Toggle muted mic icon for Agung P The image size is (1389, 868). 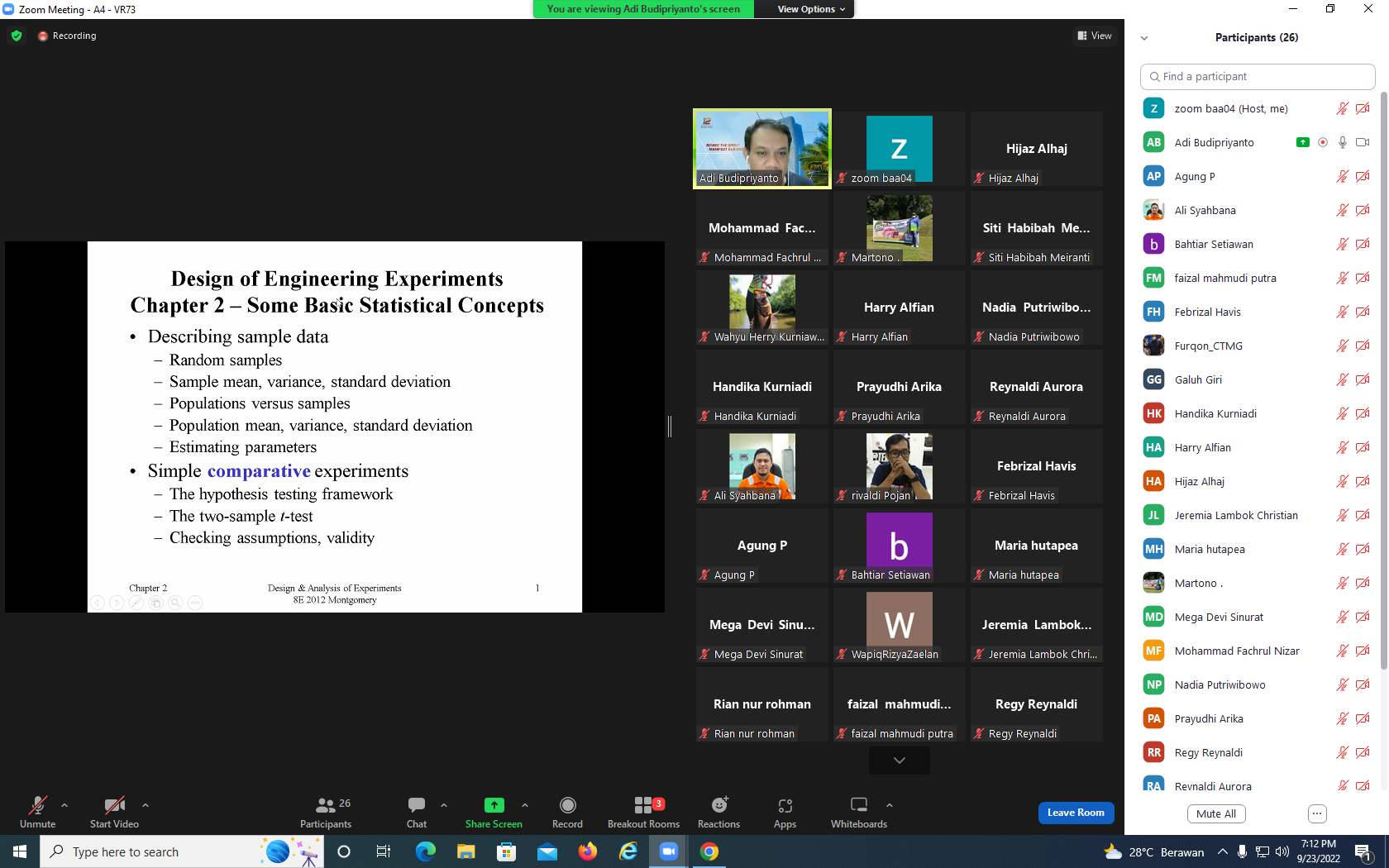[x=1343, y=176]
